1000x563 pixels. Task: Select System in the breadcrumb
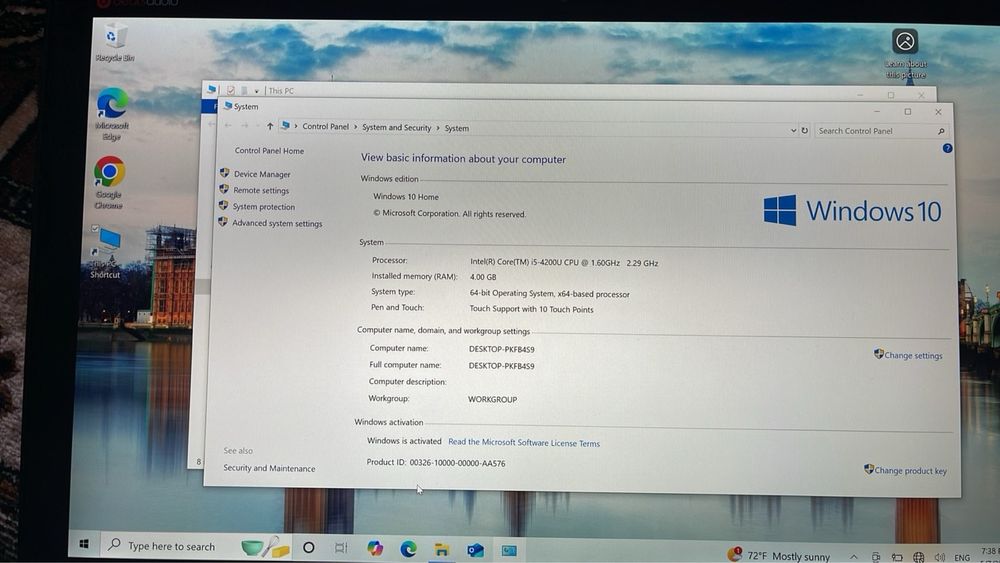(457, 128)
